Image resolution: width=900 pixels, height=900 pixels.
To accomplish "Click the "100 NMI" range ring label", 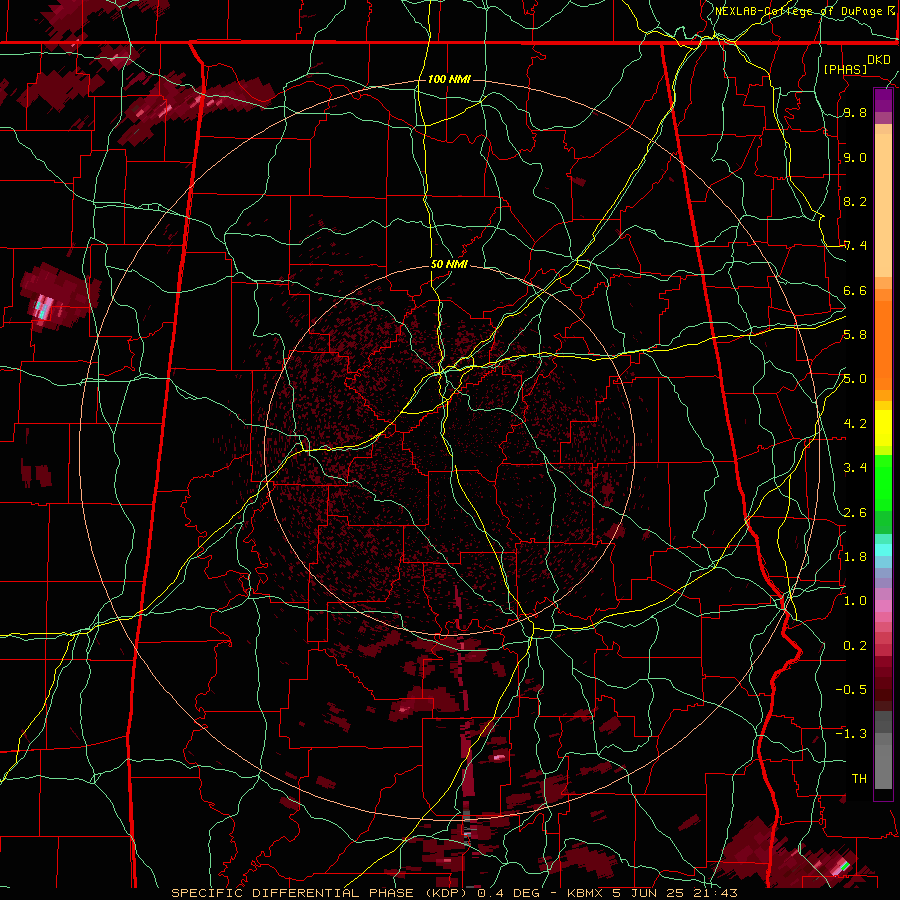I will point(449,79).
